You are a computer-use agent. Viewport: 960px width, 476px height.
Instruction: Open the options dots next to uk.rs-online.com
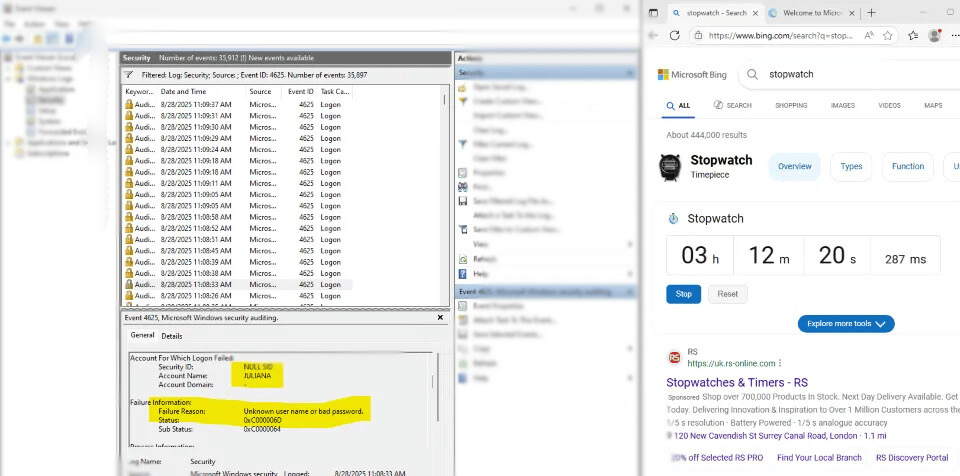780,363
